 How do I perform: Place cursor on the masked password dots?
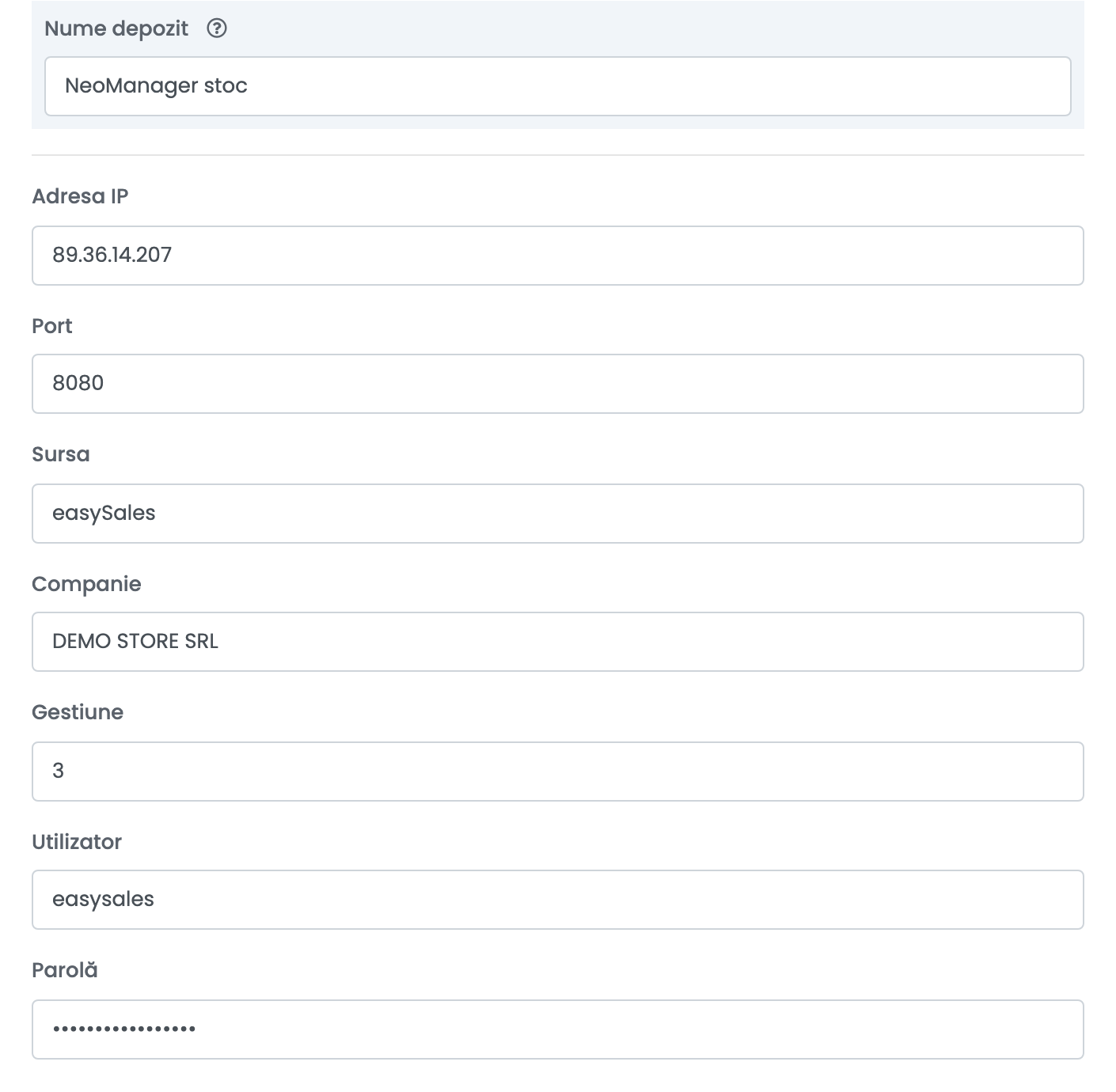tap(124, 1029)
